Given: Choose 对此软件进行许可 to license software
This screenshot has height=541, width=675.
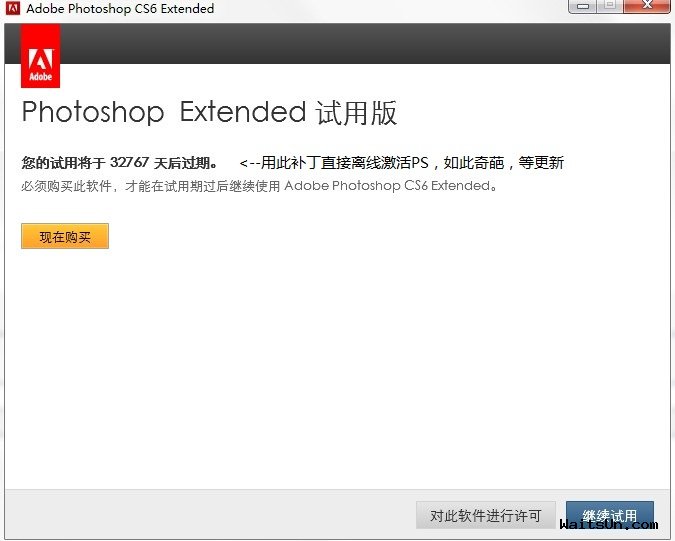Looking at the screenshot, I should pos(486,515).
